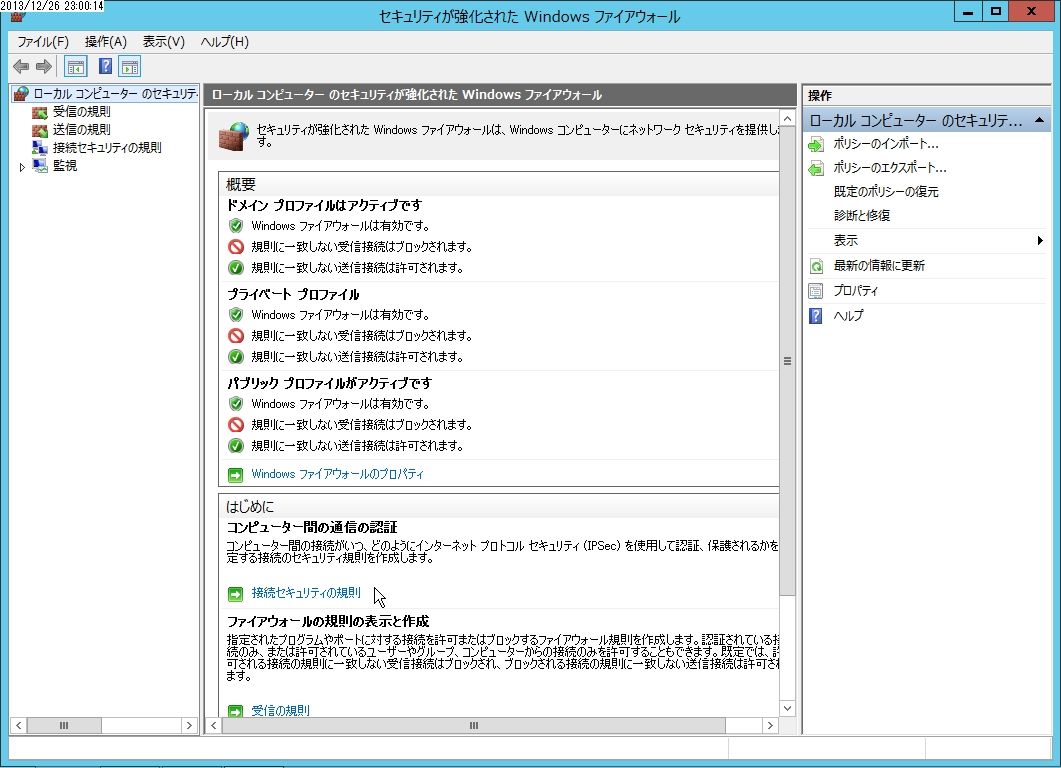This screenshot has width=1061, height=768.
Task: Click the Back arrow toolbar icon
Action: click(21, 66)
